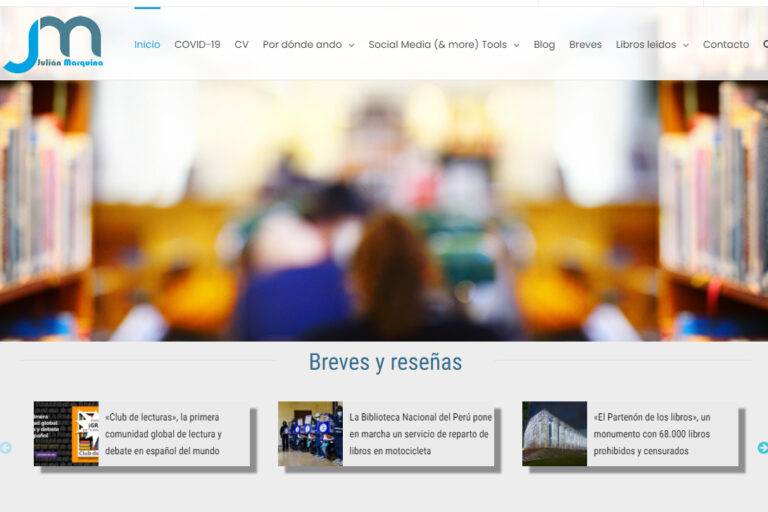Open the search magnifier icon
Screen dimensions: 768x512
pyautogui.click(x=765, y=44)
